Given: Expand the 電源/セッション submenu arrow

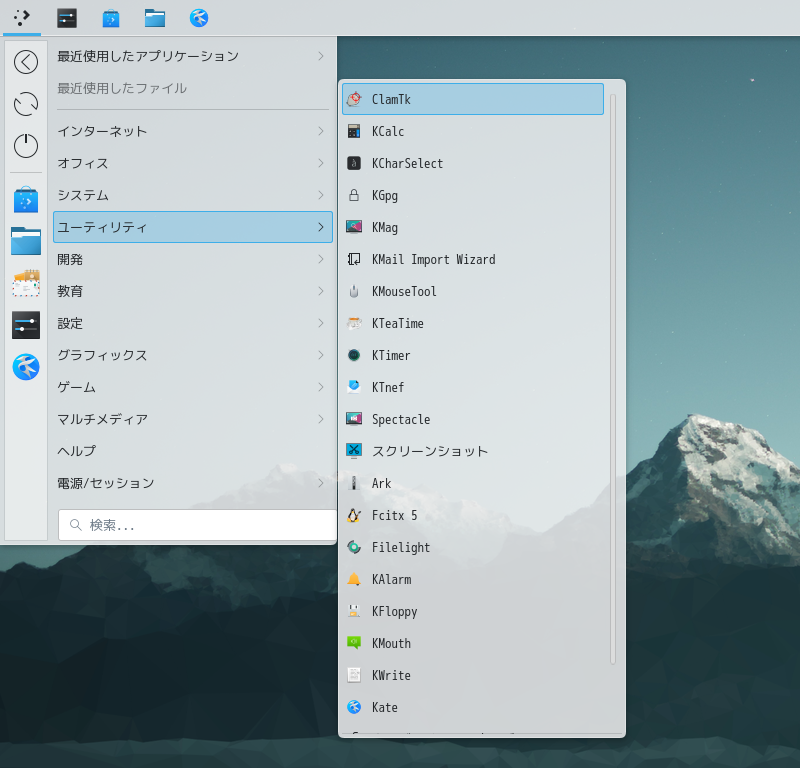Looking at the screenshot, I should point(321,483).
